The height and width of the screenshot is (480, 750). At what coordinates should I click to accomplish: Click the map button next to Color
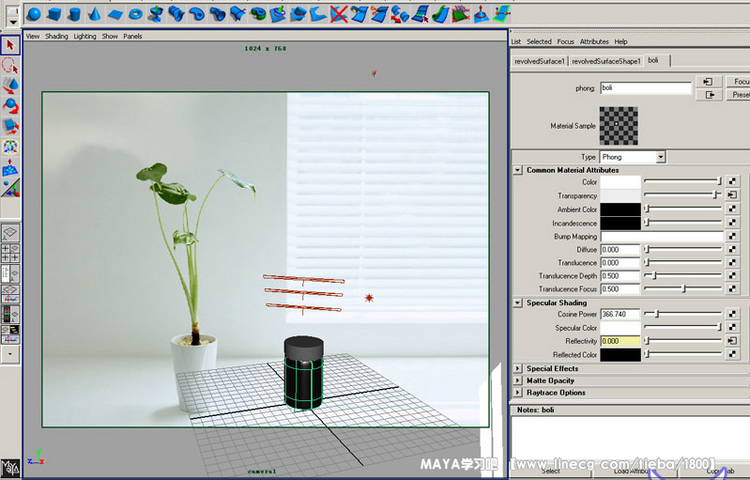click(732, 181)
